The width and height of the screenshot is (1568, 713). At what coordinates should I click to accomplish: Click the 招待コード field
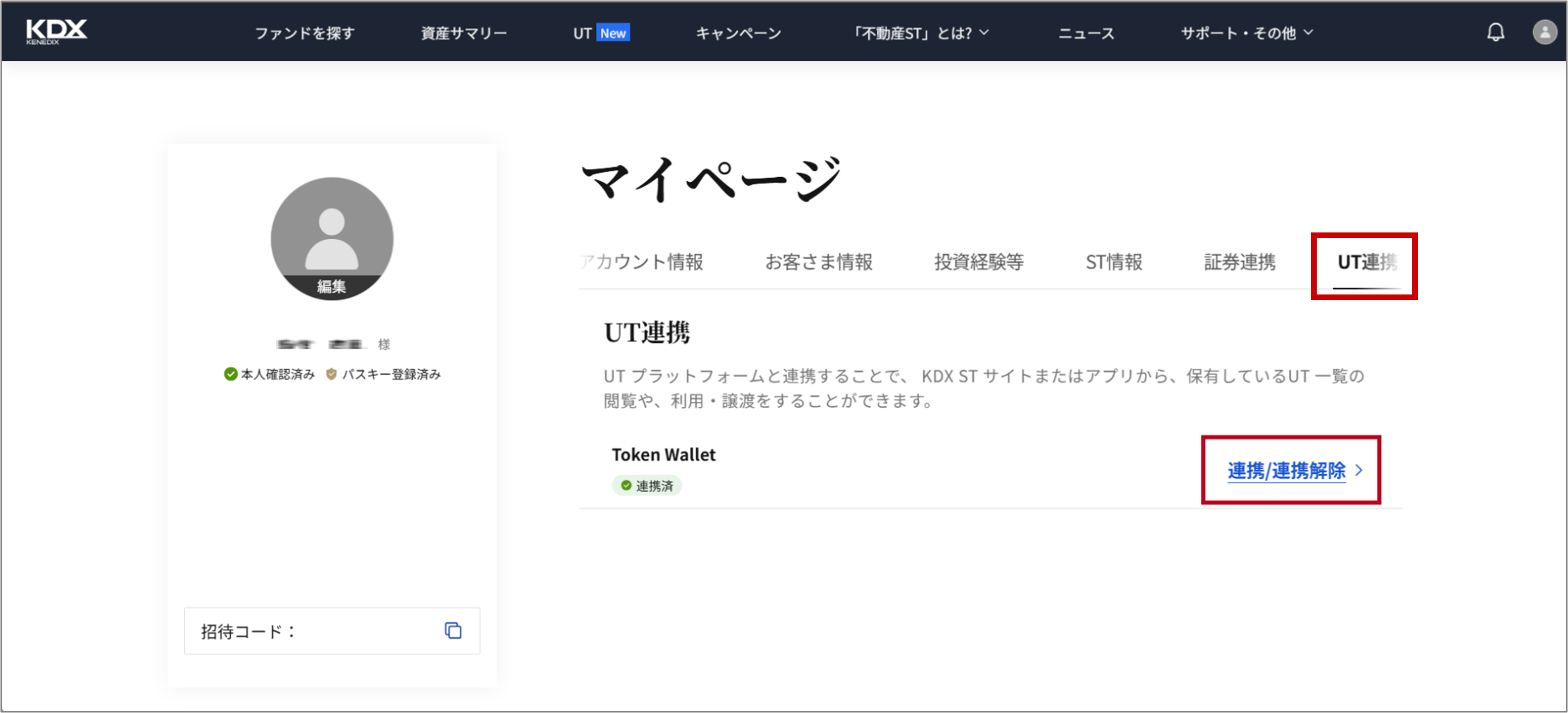tap(332, 631)
